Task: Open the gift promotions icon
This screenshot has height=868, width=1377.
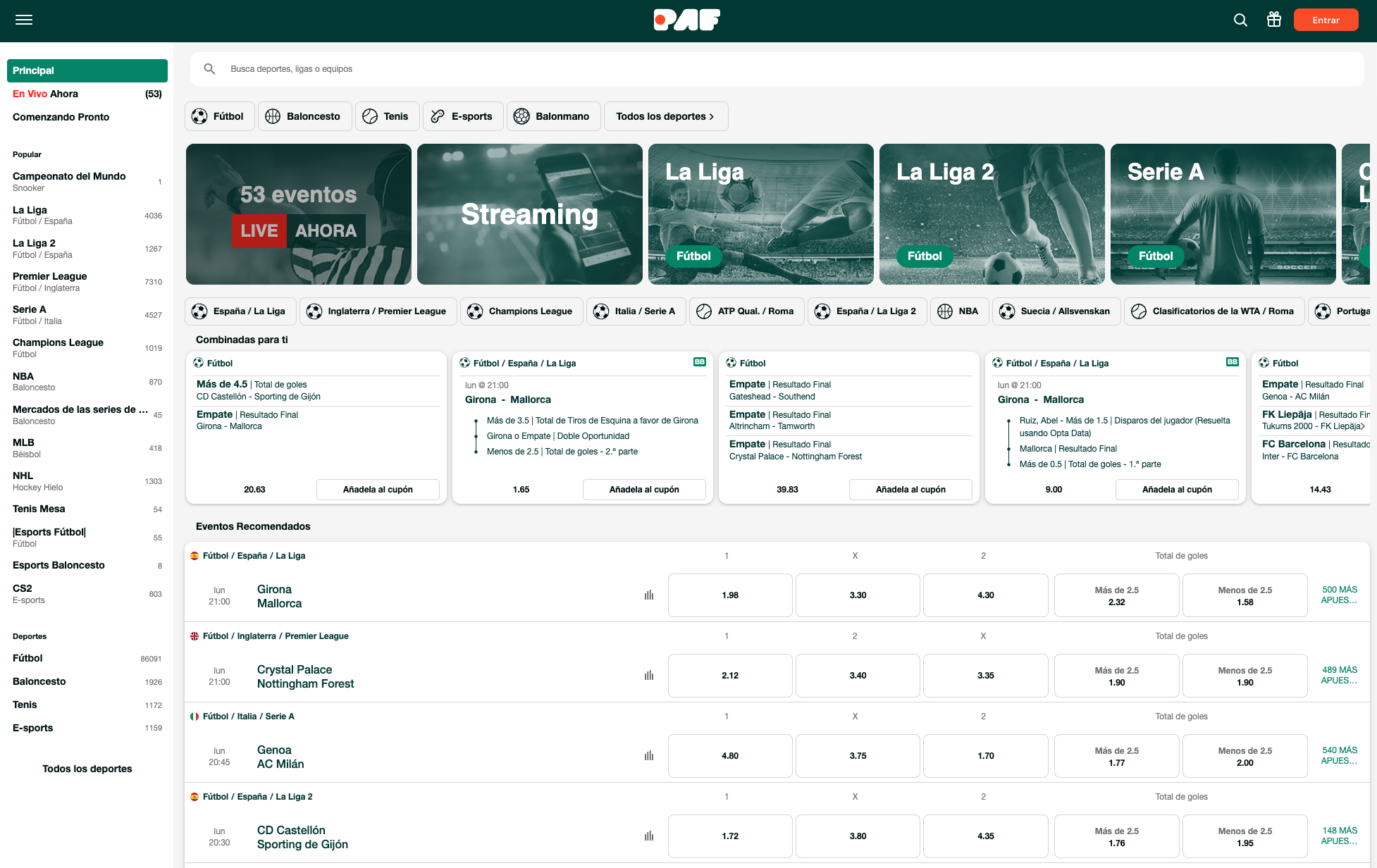Action: 1274,20
